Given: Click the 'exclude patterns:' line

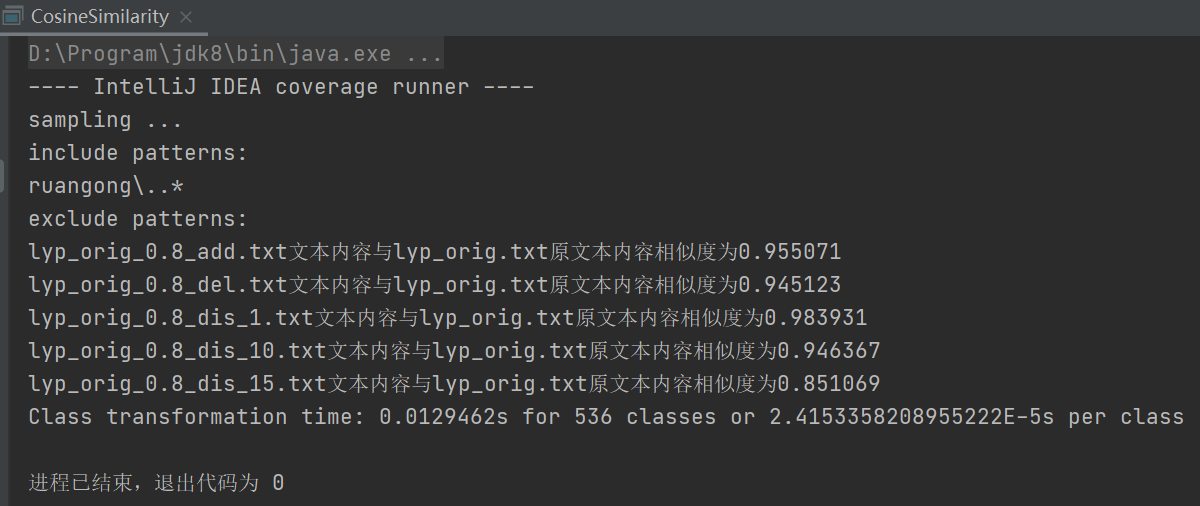Looking at the screenshot, I should (137, 219).
